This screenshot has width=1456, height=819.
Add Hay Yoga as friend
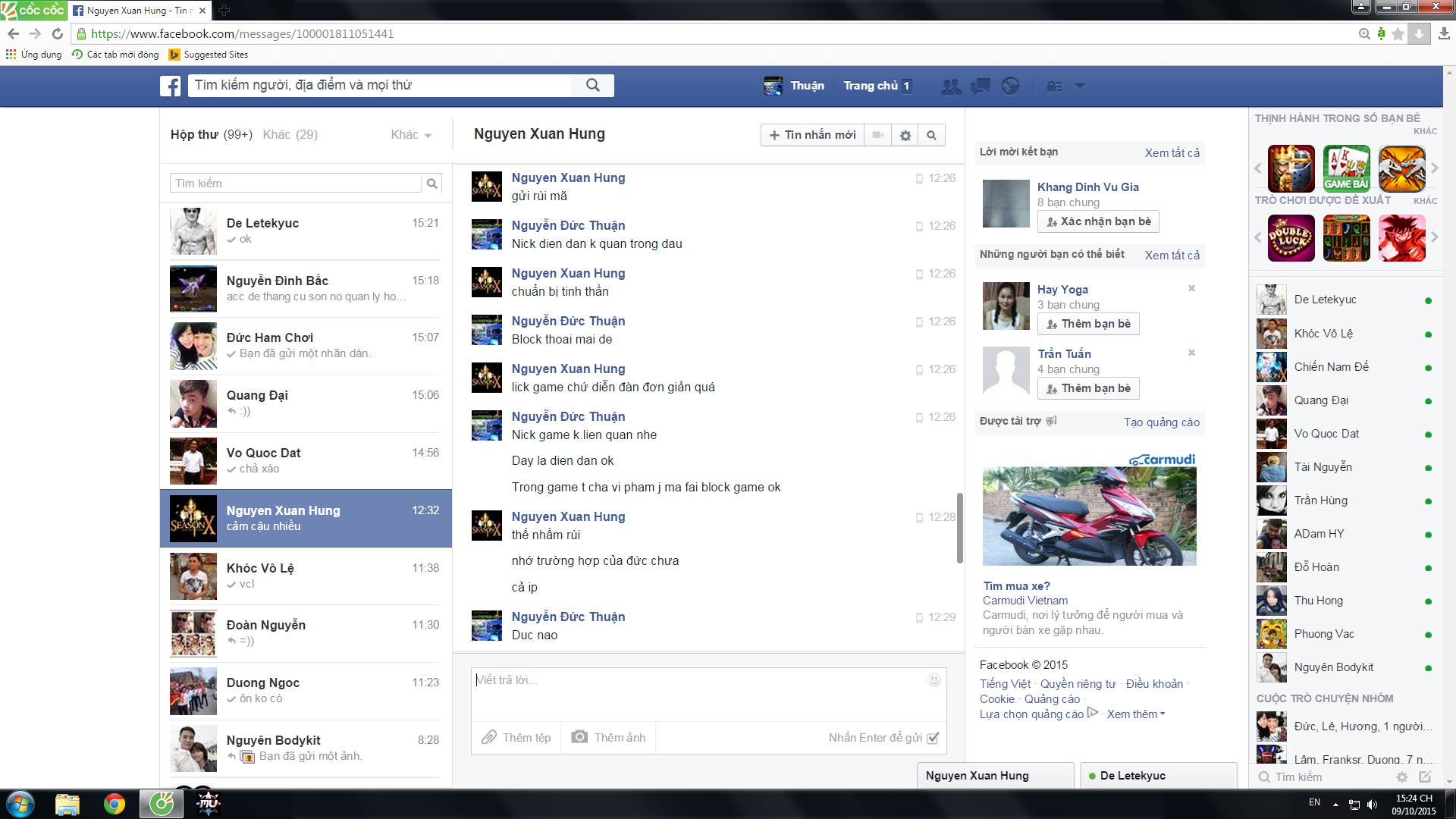[1088, 324]
